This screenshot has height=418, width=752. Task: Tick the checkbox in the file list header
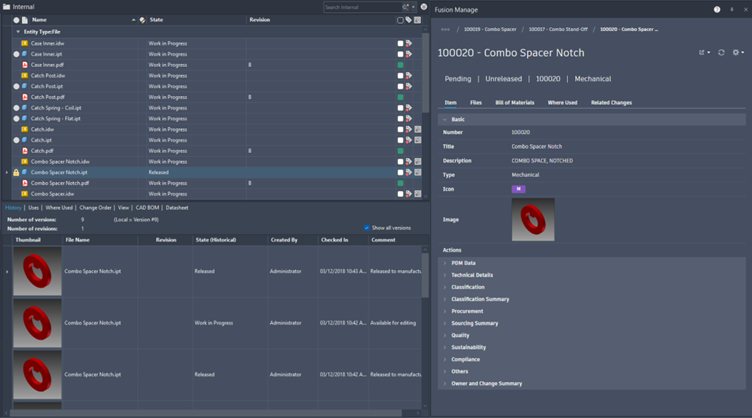(x=400, y=20)
